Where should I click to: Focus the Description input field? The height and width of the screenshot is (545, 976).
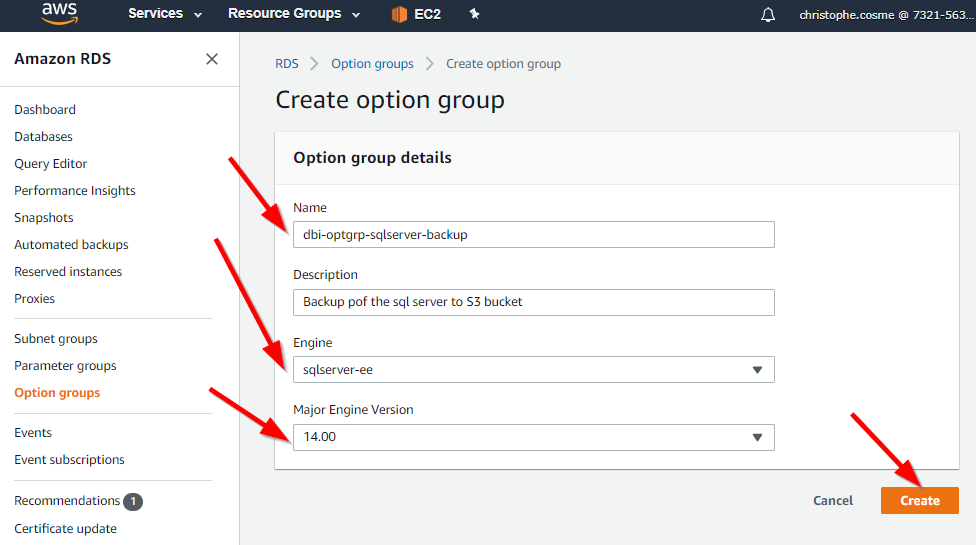pyautogui.click(x=533, y=302)
